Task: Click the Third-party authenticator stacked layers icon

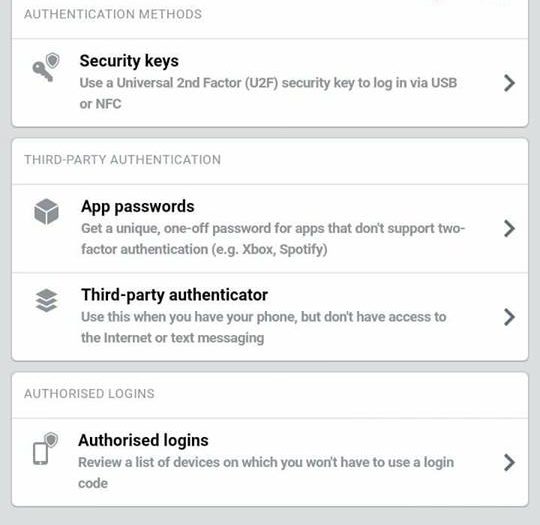Action: 46,300
